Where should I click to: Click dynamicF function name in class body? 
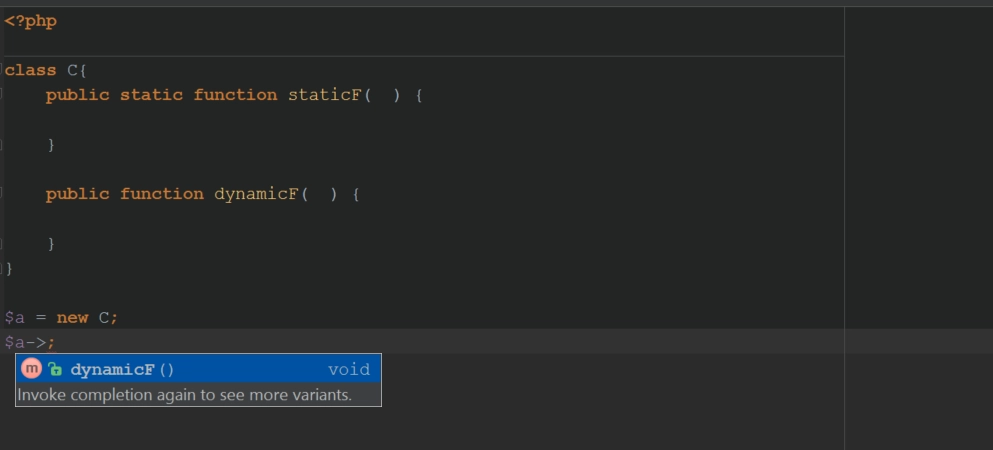point(256,194)
